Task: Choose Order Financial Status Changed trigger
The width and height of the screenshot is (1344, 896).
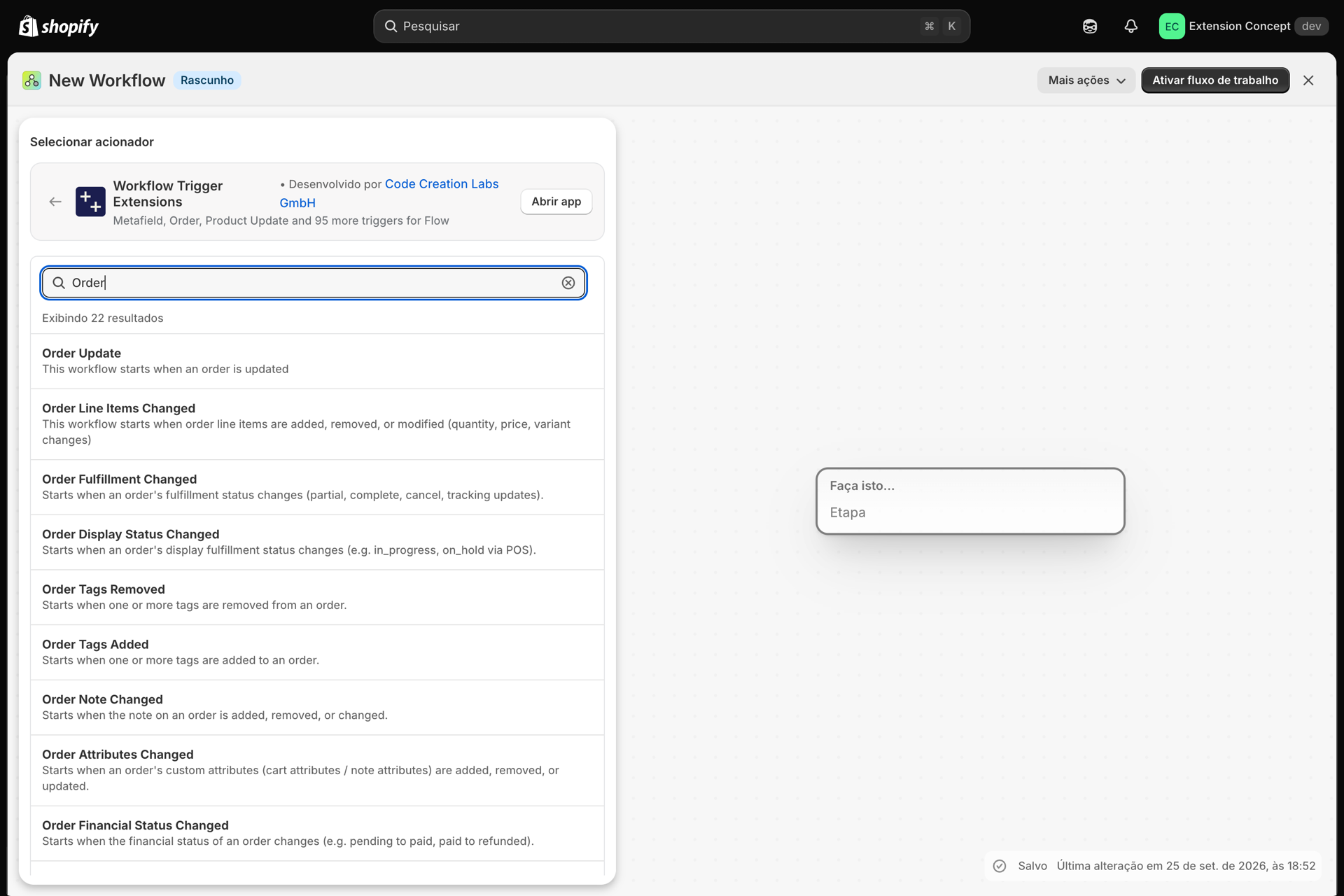Action: (317, 833)
